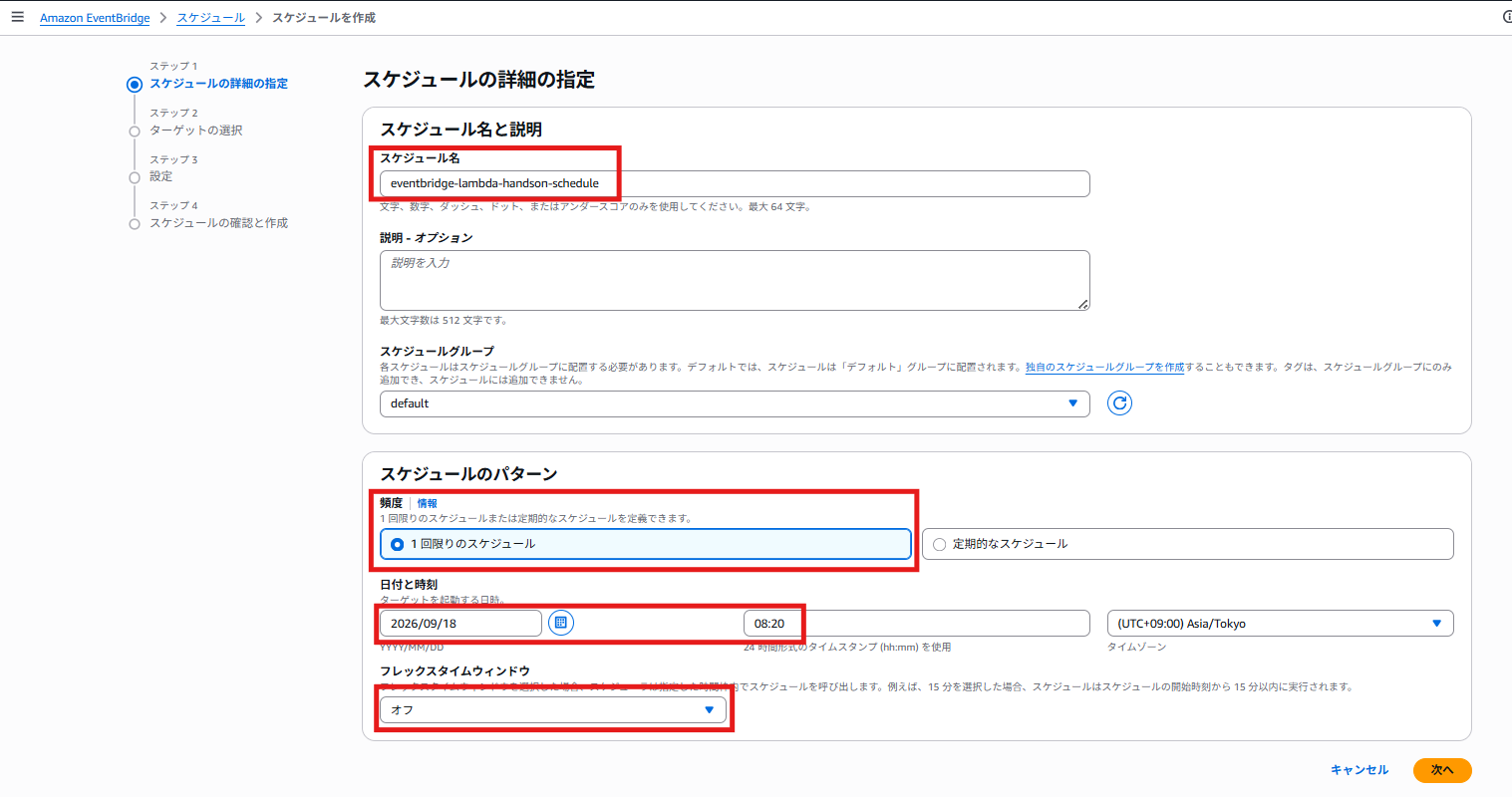Click the スケジュールを作成 breadcrumb text
This screenshot has width=1512, height=797.
click(x=324, y=18)
